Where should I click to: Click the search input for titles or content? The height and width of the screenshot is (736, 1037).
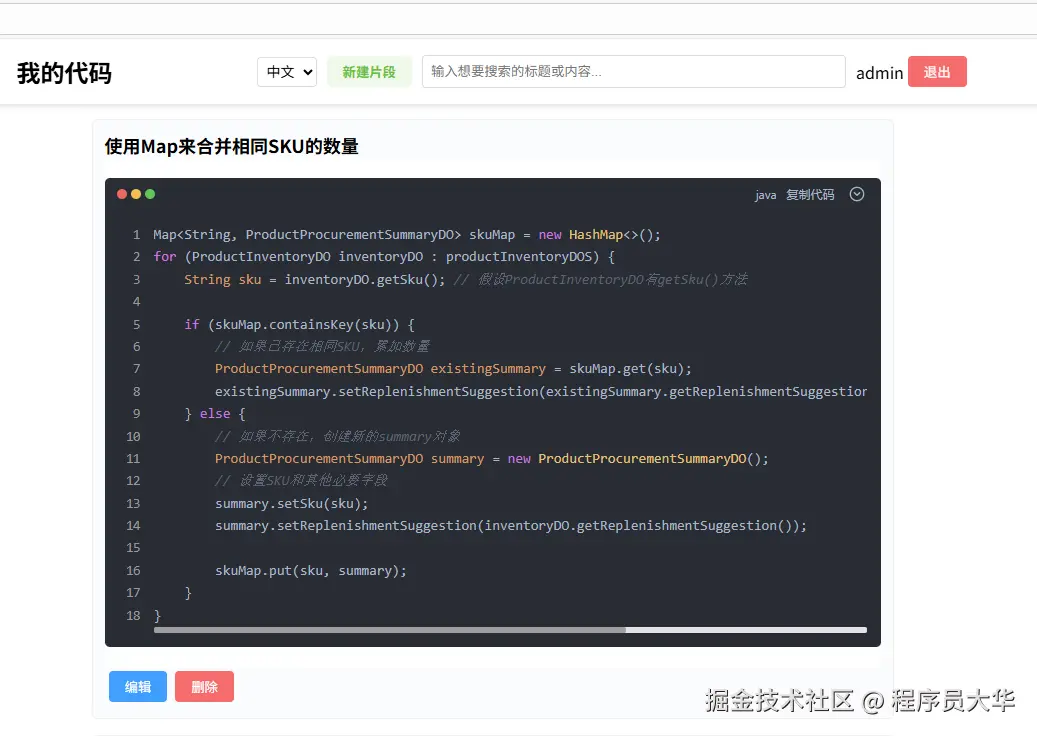(633, 71)
